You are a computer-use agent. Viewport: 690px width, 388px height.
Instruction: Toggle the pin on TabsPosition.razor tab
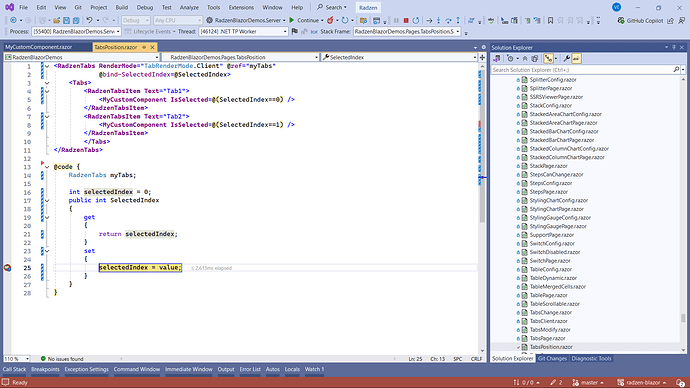(144, 47)
